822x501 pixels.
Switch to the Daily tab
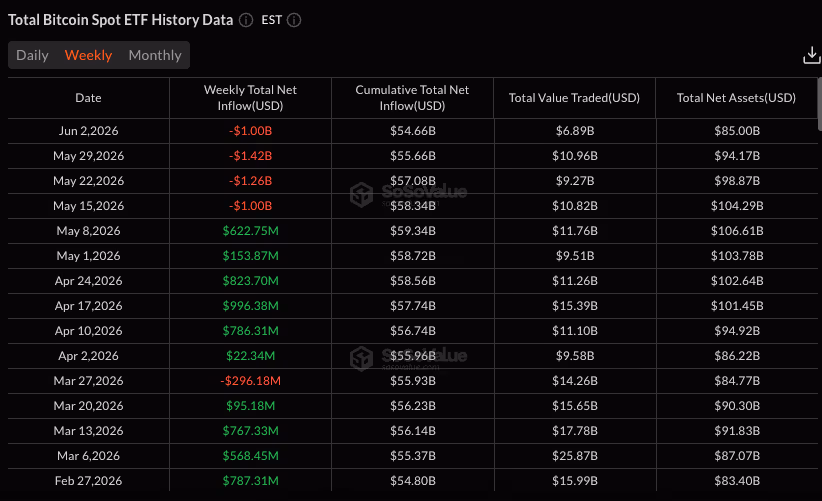point(33,55)
